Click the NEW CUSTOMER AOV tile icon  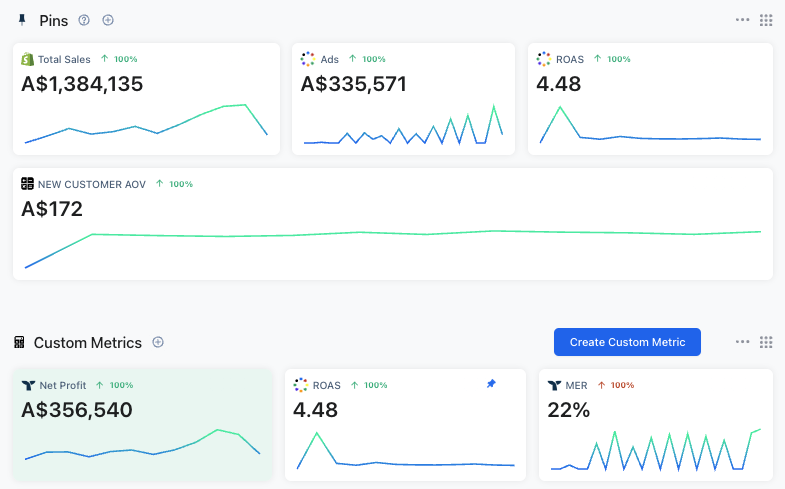[28, 184]
